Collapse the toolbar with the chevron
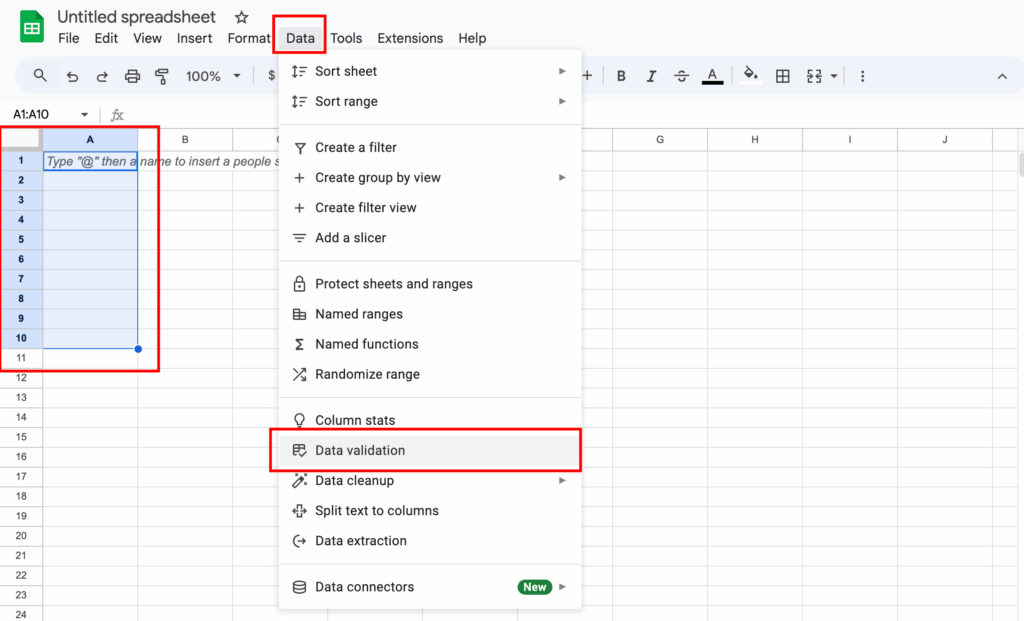 1002,76
